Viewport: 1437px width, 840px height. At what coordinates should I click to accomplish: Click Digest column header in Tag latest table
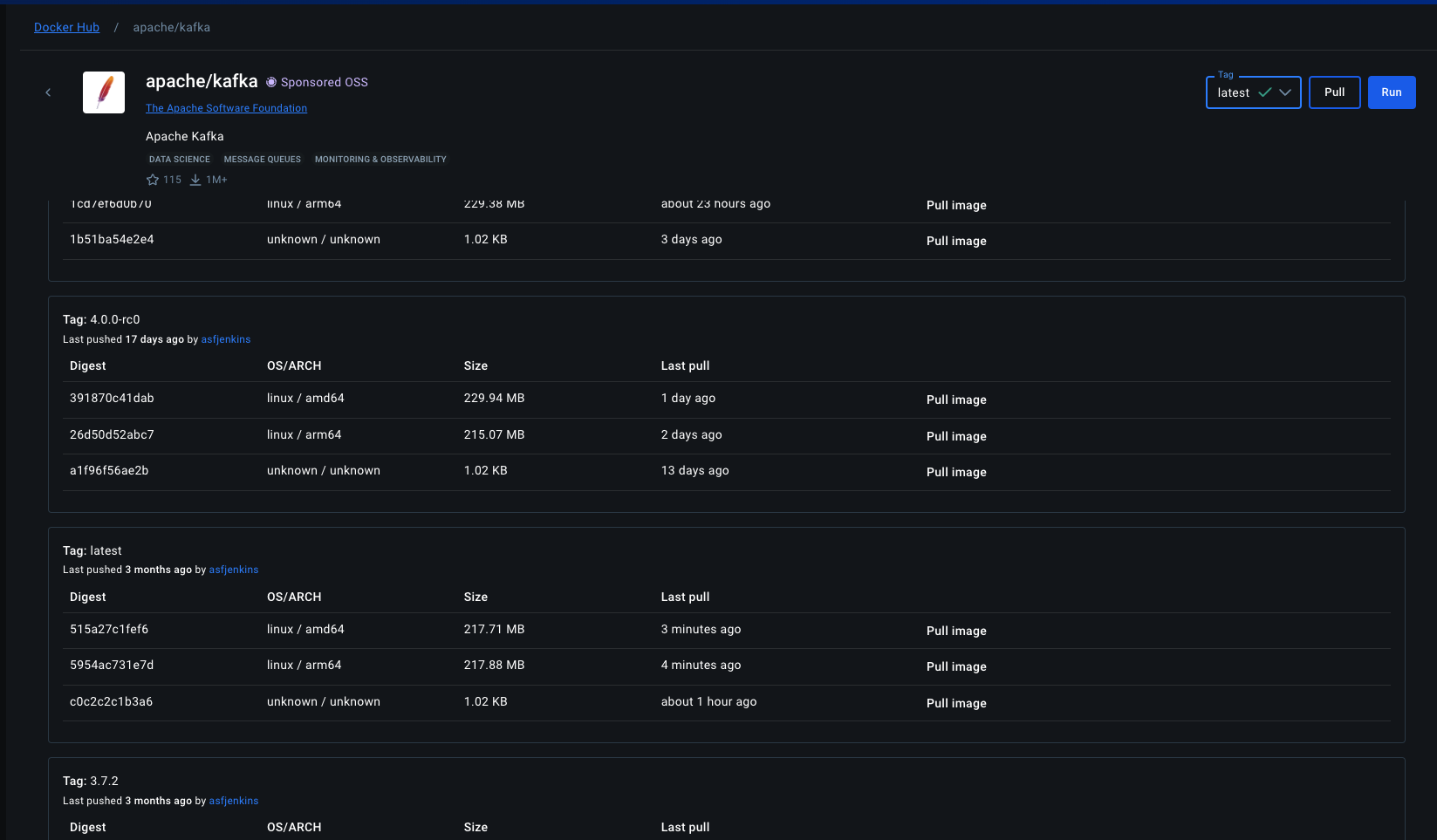[88, 597]
